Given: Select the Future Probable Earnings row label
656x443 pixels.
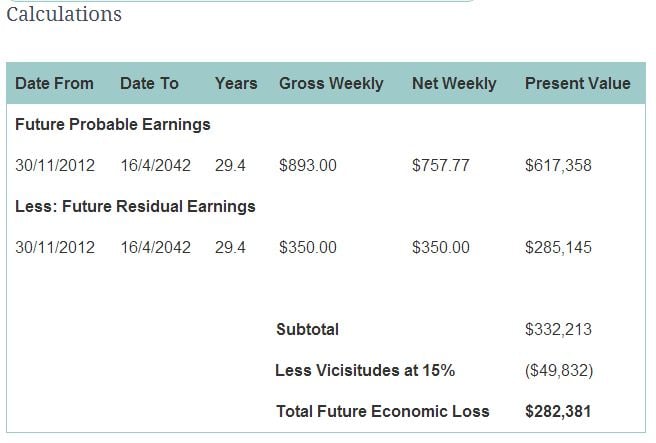Looking at the screenshot, I should tap(113, 124).
